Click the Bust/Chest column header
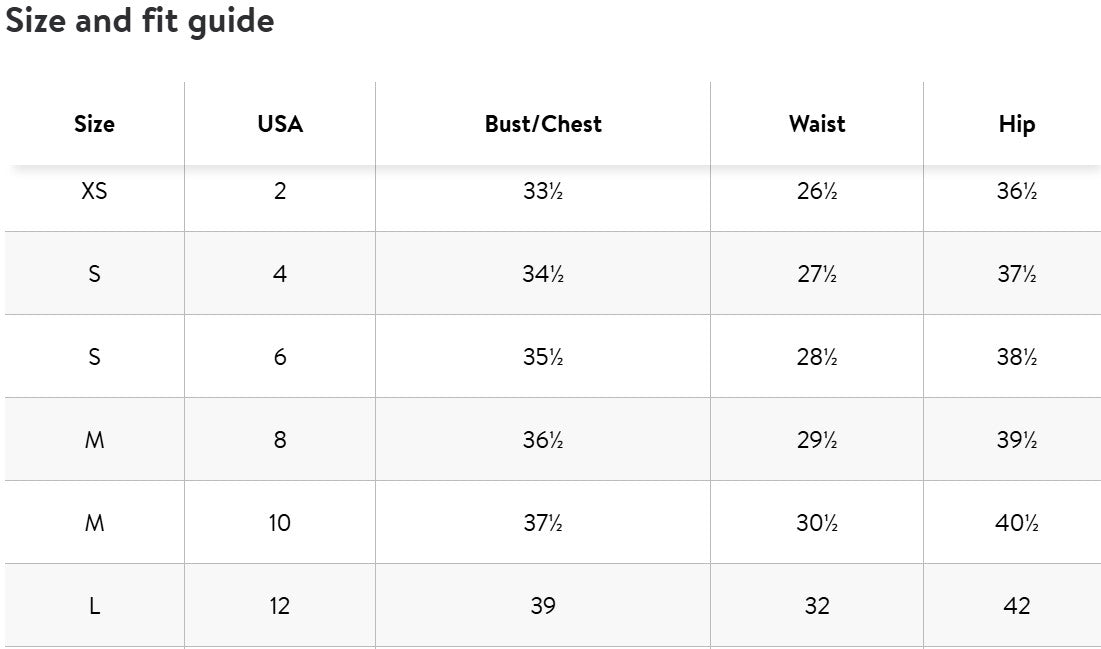 pos(543,124)
